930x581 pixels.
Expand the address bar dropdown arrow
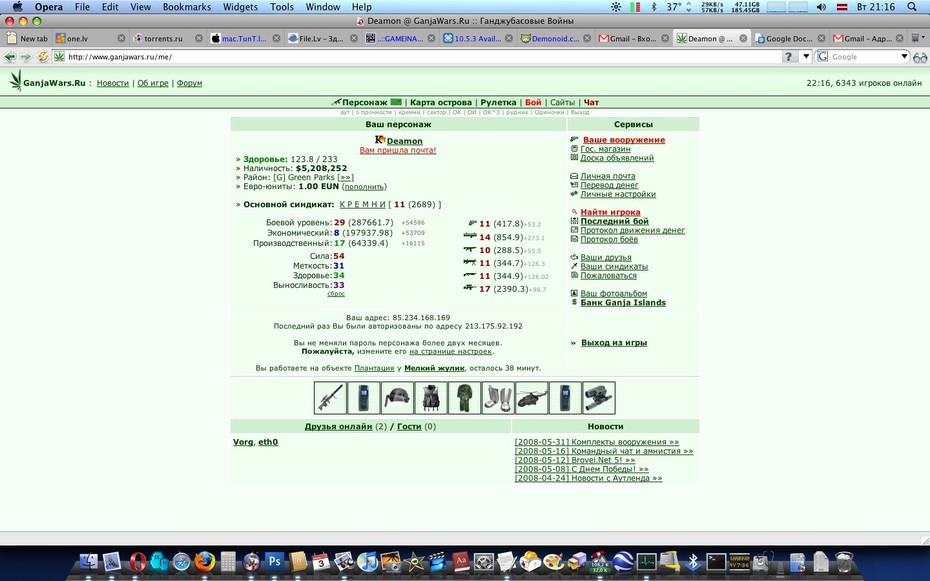(805, 57)
